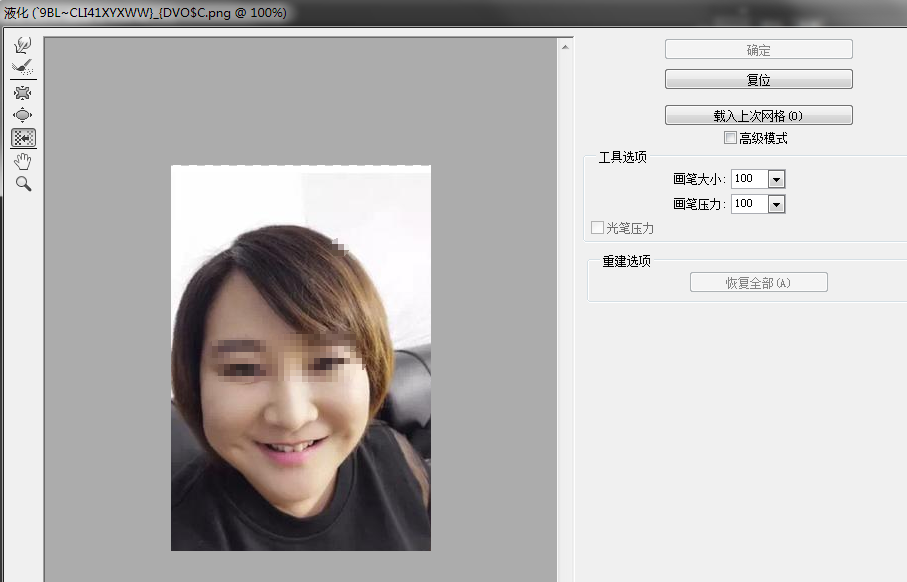
Task: Choose the Pucker tool
Action: pos(23,93)
